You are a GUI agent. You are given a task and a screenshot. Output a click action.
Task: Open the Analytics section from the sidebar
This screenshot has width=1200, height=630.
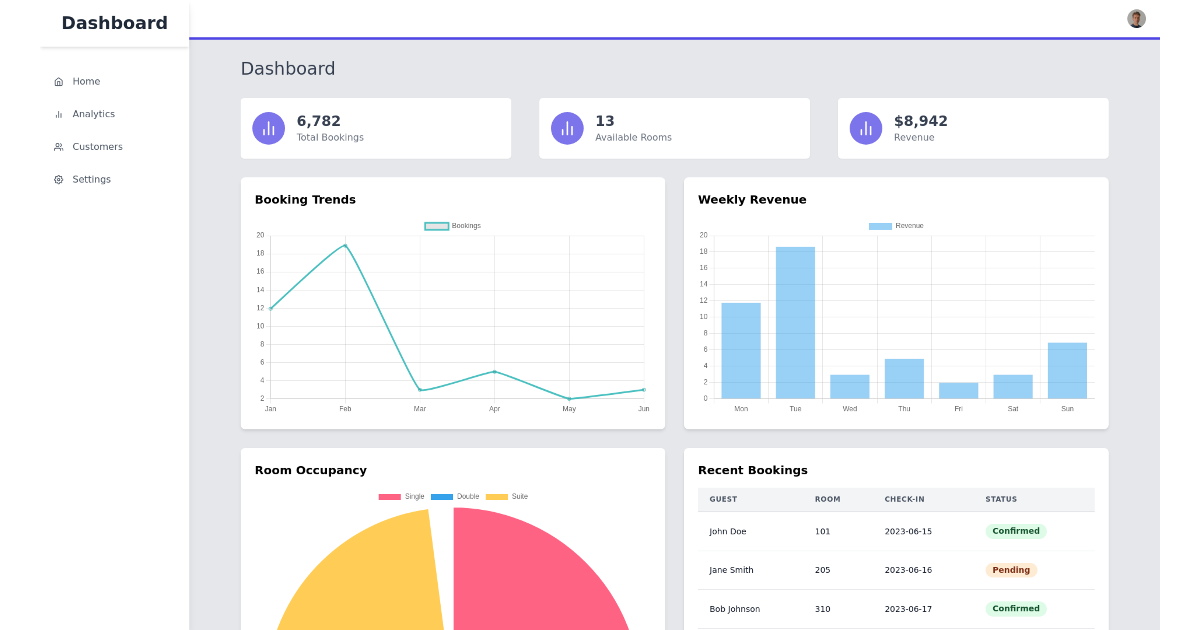[x=58, y=114]
